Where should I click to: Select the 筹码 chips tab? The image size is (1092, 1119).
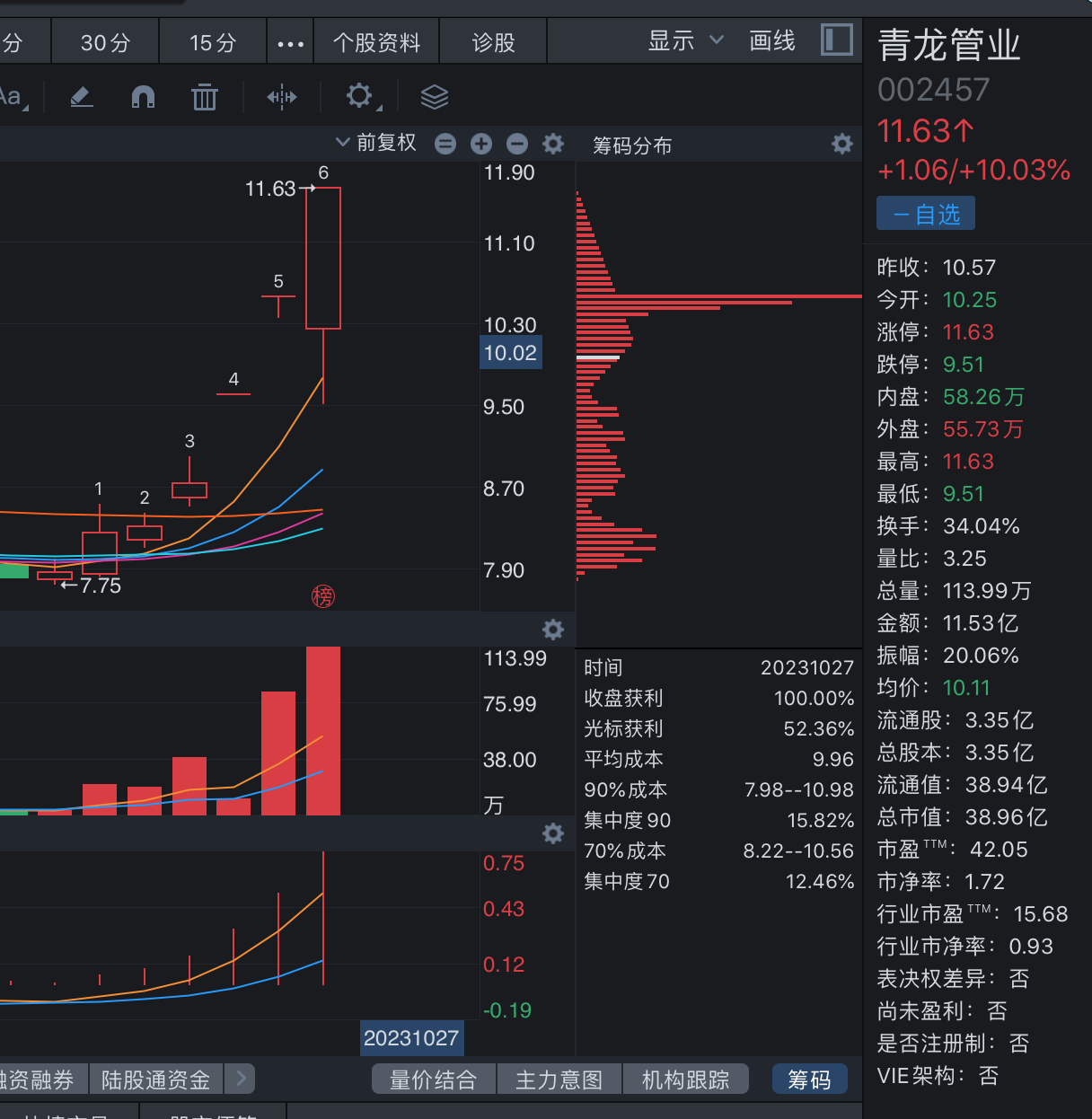(810, 1079)
